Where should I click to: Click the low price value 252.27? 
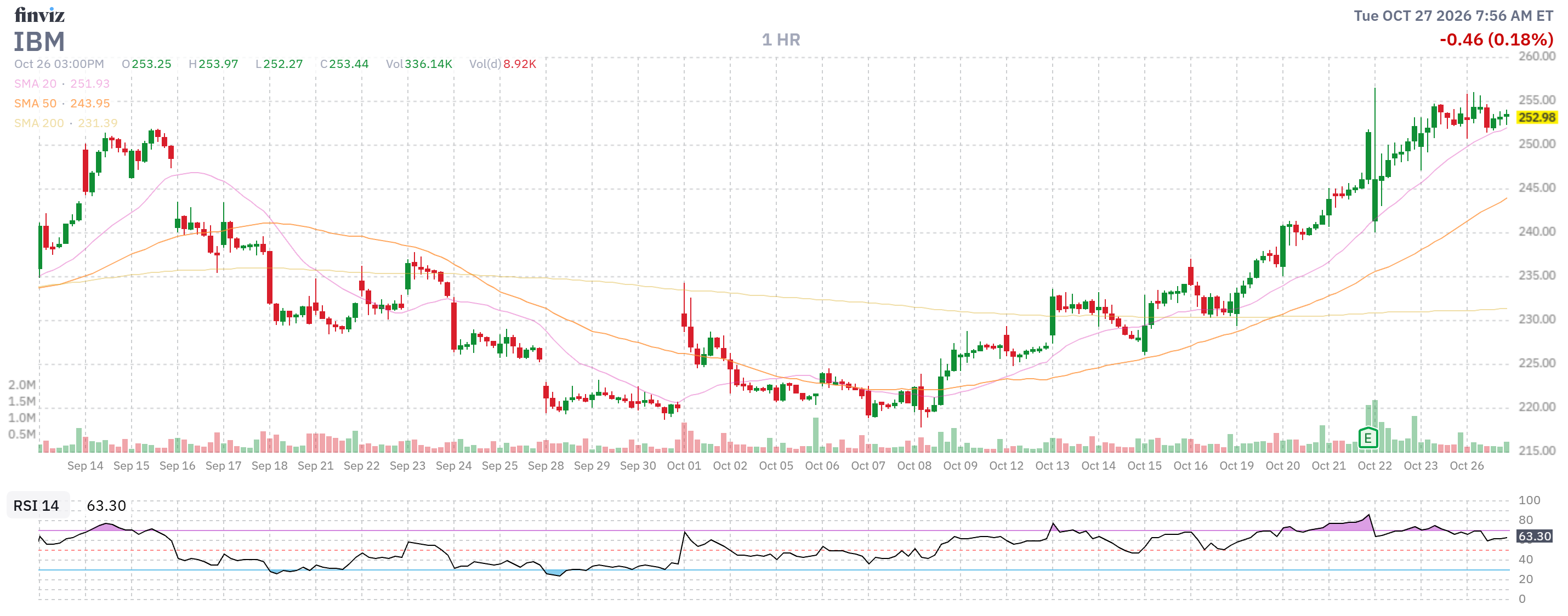point(283,64)
